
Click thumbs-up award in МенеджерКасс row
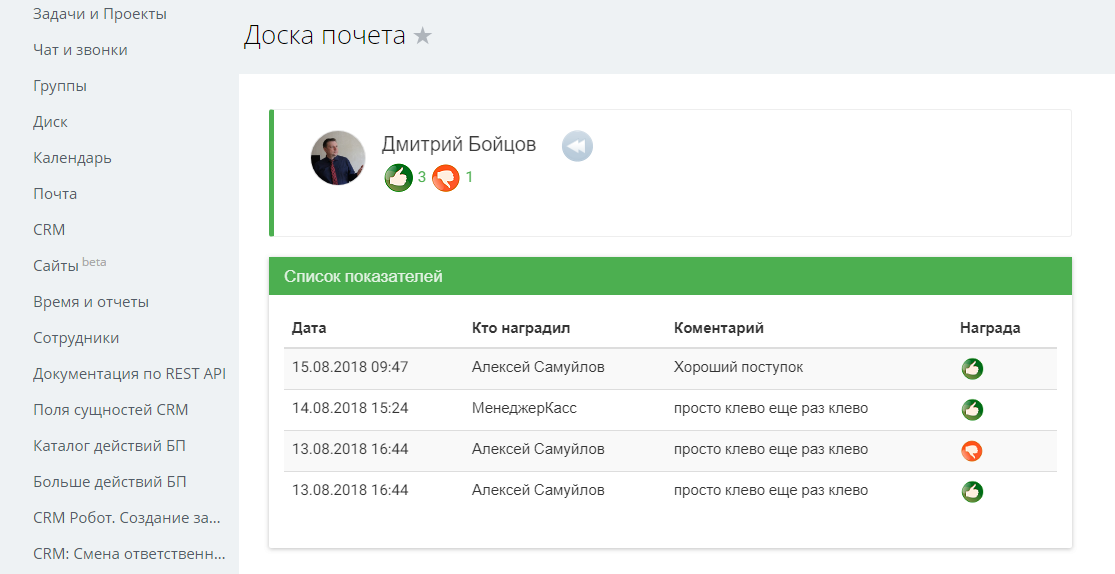[x=971, y=409]
